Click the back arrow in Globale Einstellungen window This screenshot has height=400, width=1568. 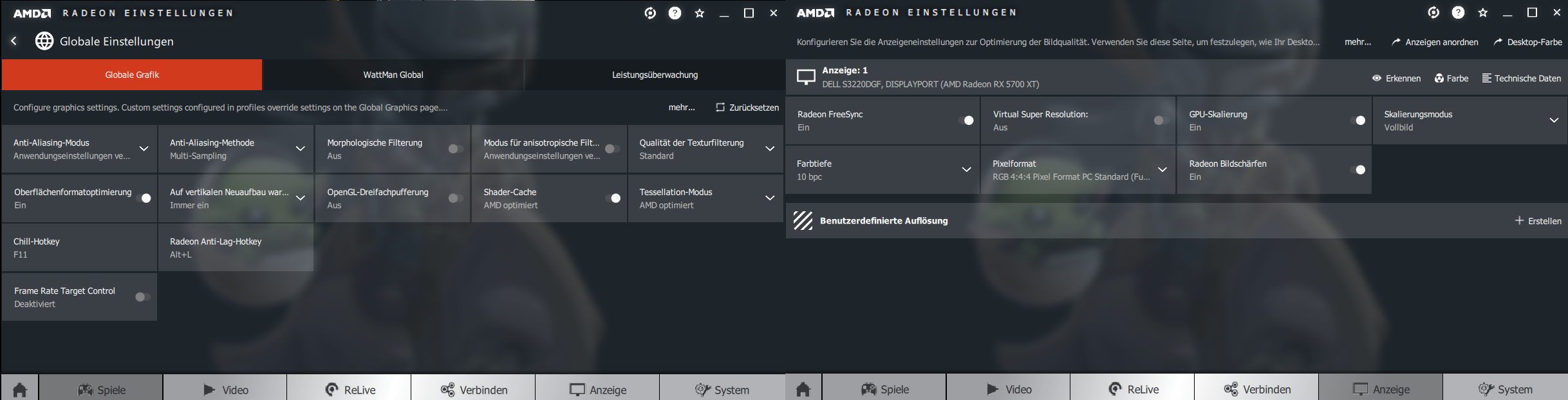point(14,41)
